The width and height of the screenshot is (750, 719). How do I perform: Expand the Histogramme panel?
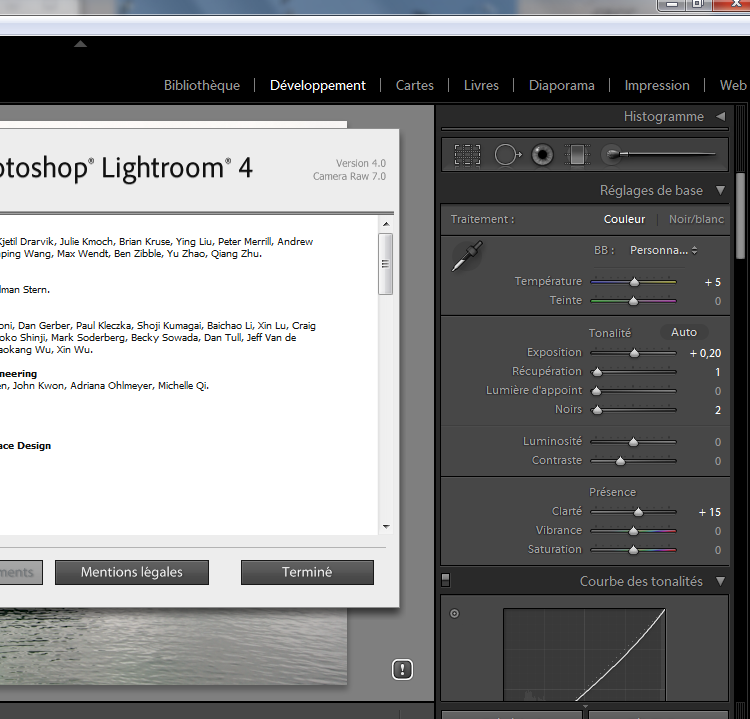[x=720, y=116]
